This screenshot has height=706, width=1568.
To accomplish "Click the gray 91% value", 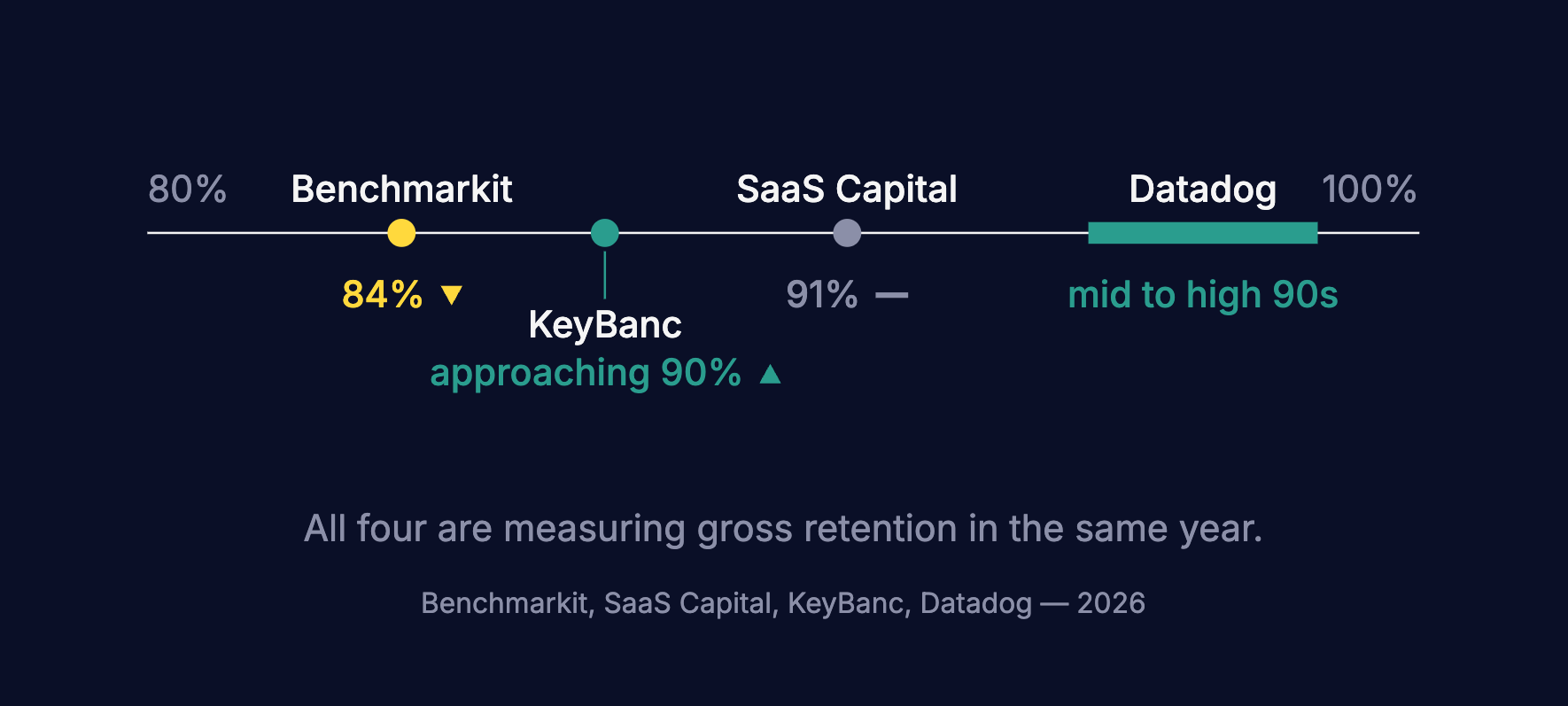I will (x=822, y=295).
